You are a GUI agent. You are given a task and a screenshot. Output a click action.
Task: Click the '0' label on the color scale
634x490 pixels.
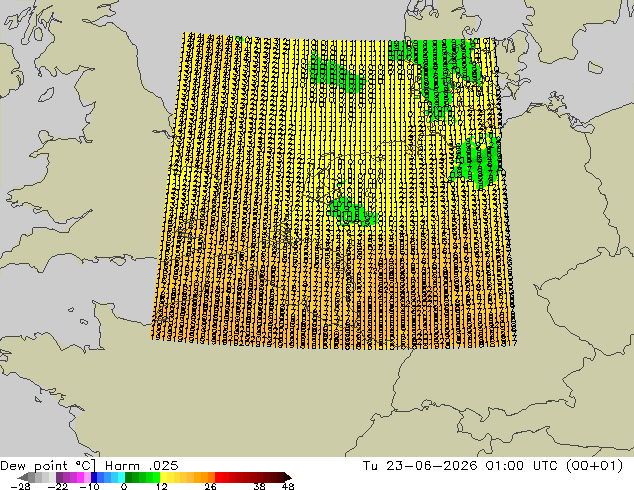(x=124, y=486)
